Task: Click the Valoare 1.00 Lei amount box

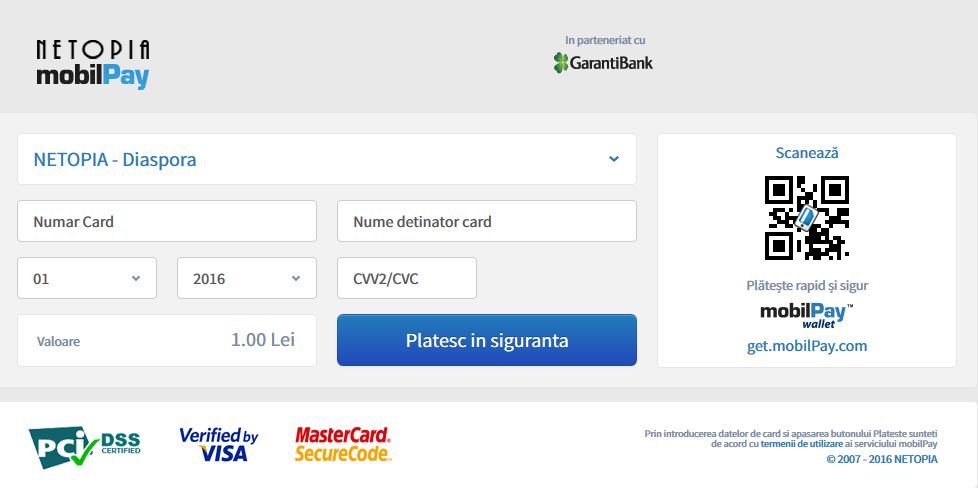Action: tap(167, 340)
